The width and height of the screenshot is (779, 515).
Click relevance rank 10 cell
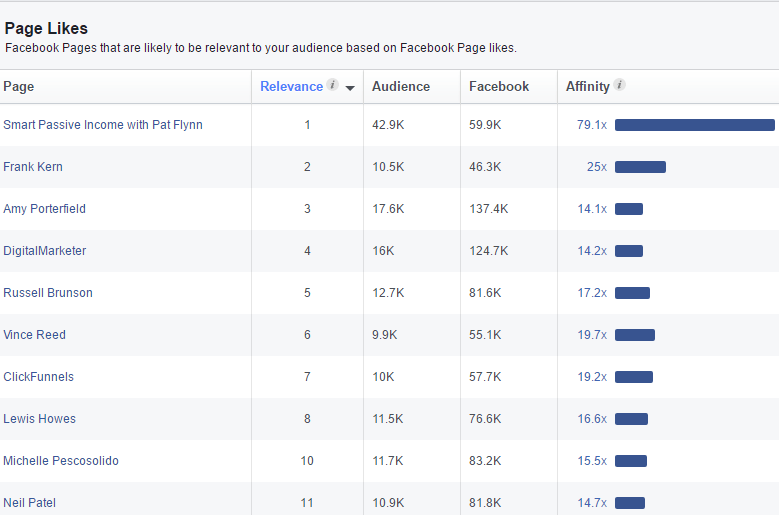[x=307, y=460]
